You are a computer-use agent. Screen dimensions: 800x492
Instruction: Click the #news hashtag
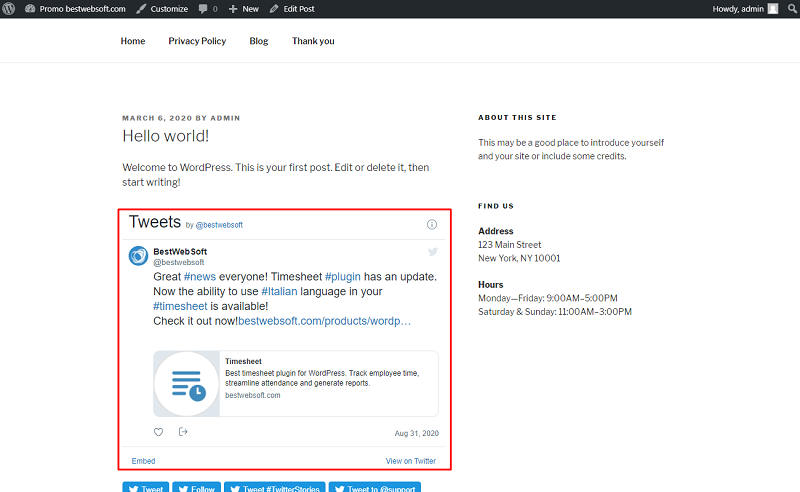199,277
